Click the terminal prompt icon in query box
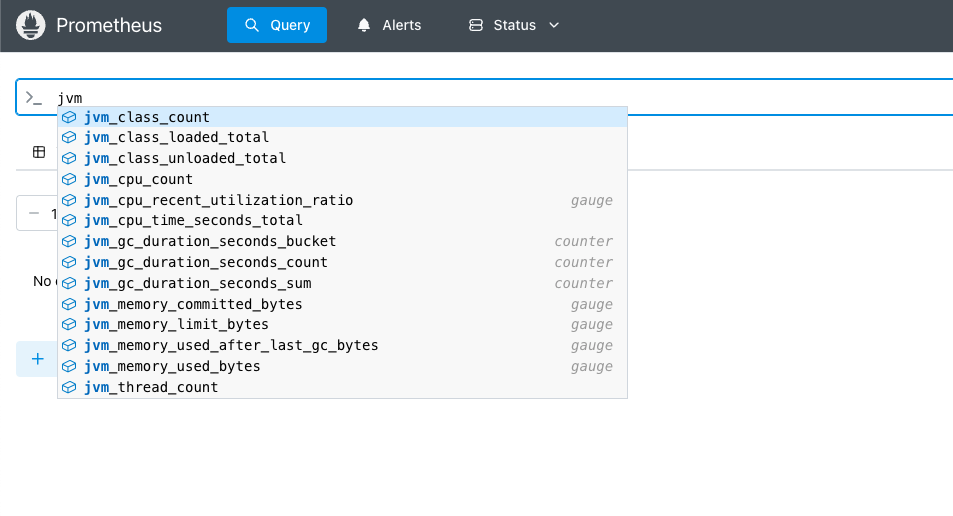This screenshot has height=516, width=953. 33,97
